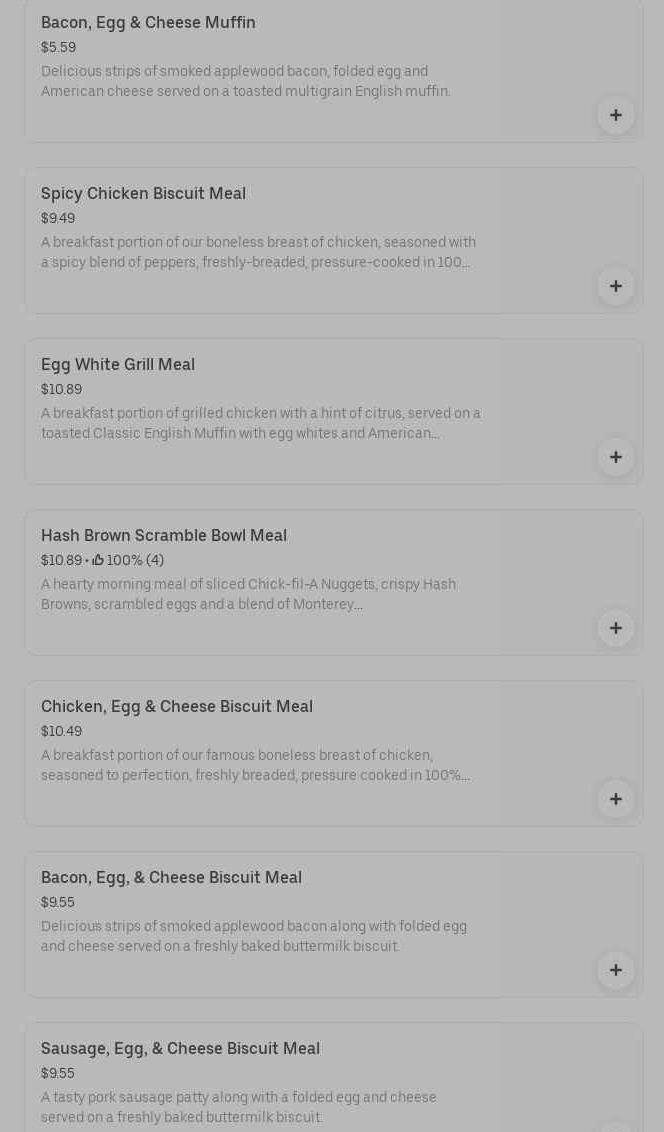Add Chicken, Egg & Cheese Biscuit Meal via plus

pyautogui.click(x=616, y=799)
